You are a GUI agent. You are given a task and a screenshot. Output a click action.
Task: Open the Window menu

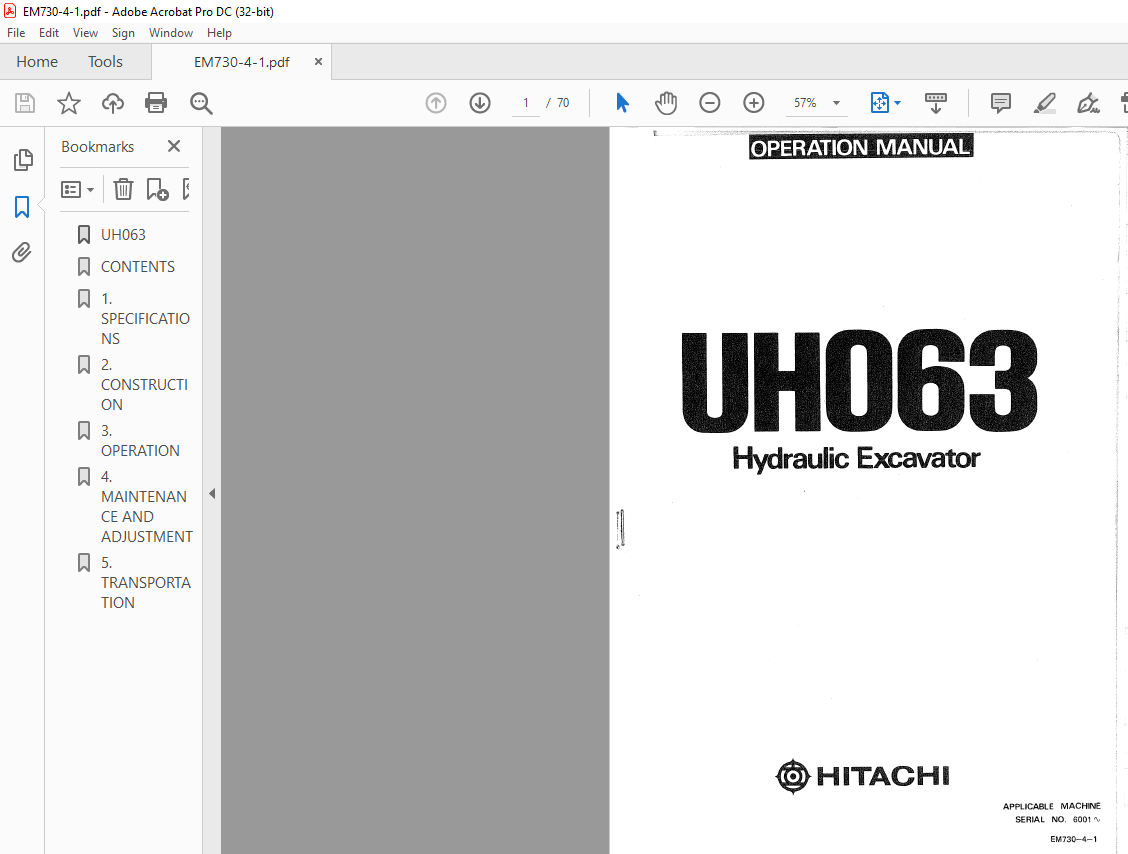click(170, 33)
